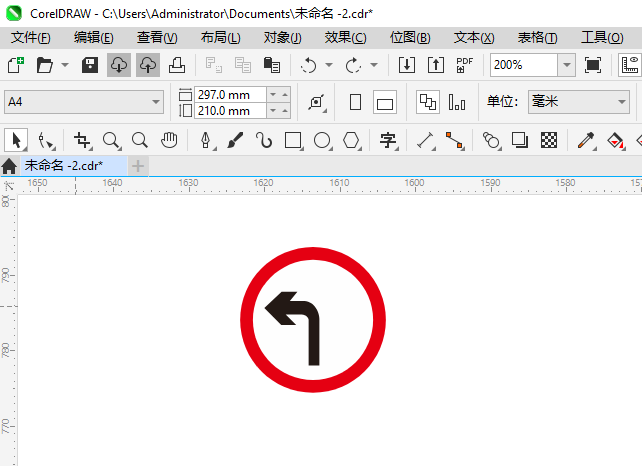The width and height of the screenshot is (642, 466).
Task: Select the Ellipse tool
Action: tap(323, 140)
